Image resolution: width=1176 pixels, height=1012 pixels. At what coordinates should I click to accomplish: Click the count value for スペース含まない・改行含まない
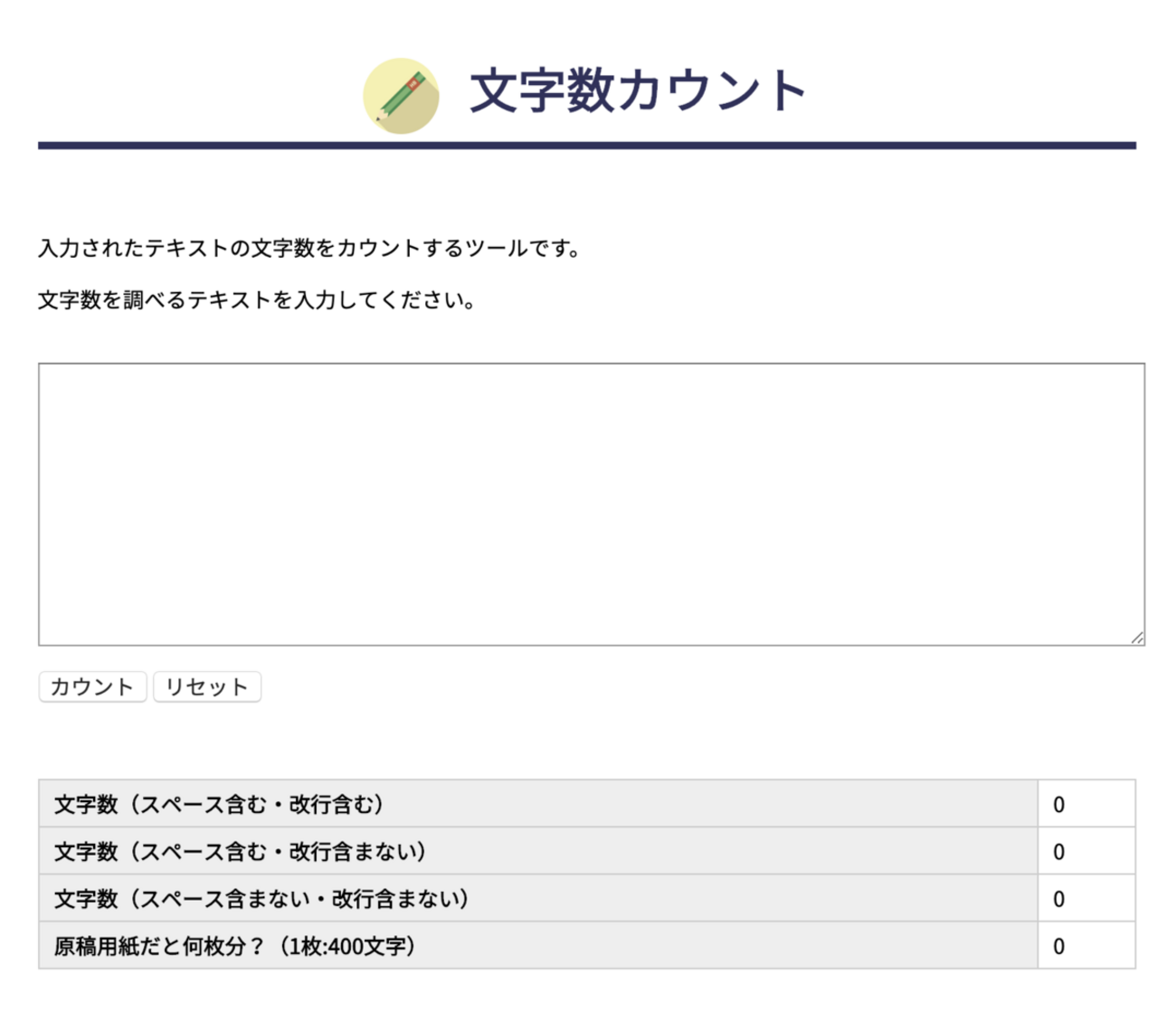coord(1058,899)
